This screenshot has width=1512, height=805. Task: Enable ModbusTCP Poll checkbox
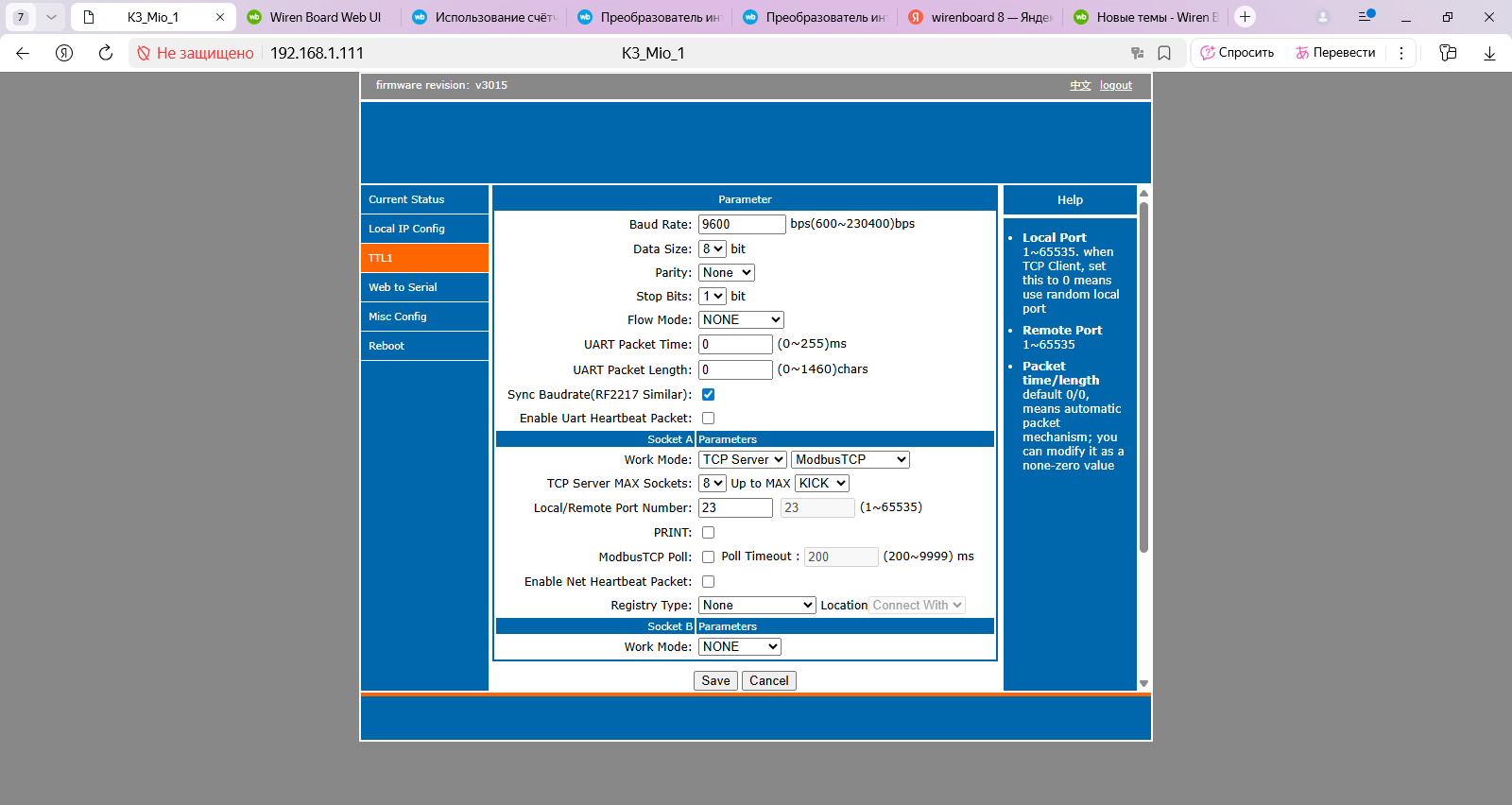coord(708,557)
